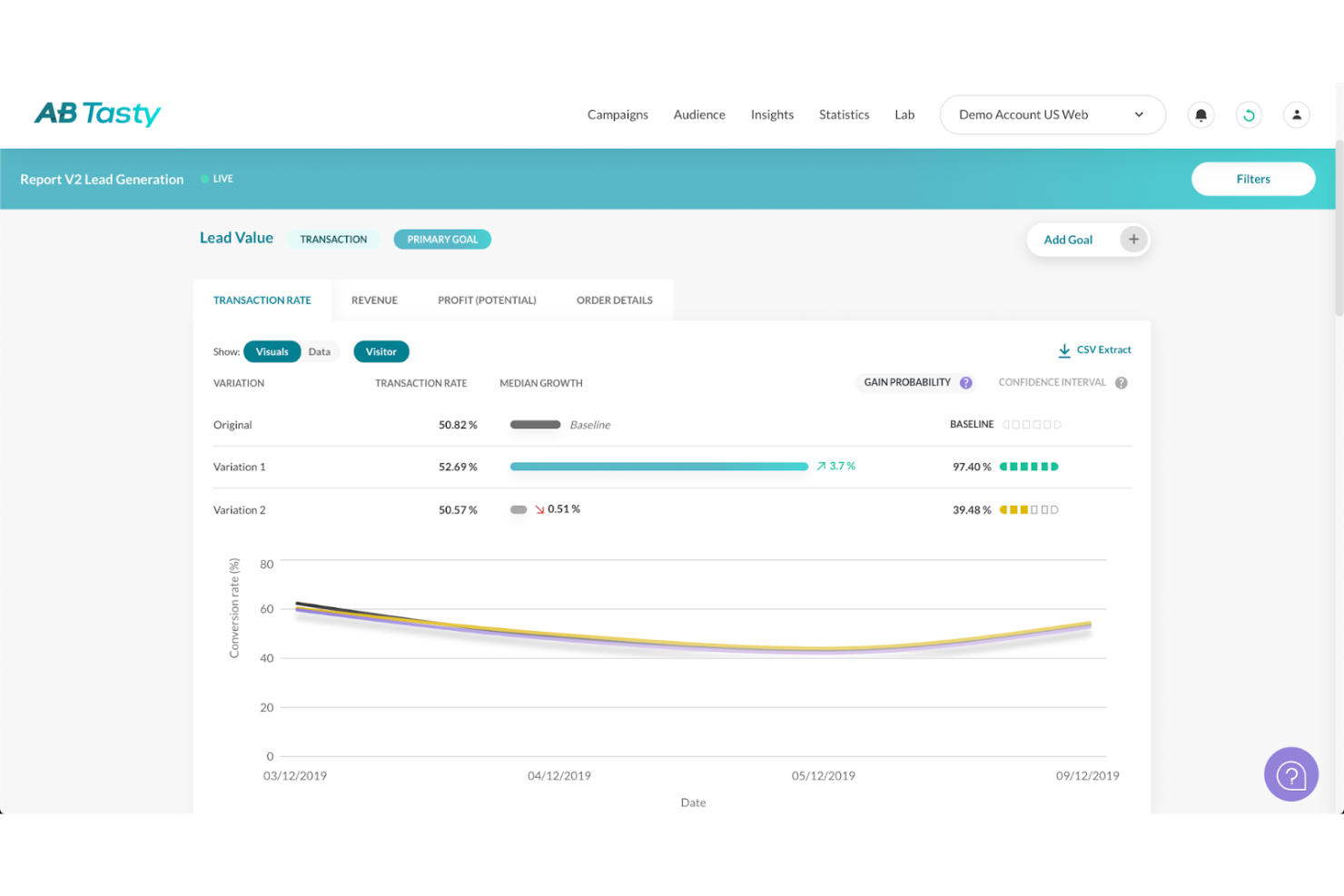Open the user profile icon
Image resolution: width=1344 pixels, height=896 pixels.
[1296, 114]
